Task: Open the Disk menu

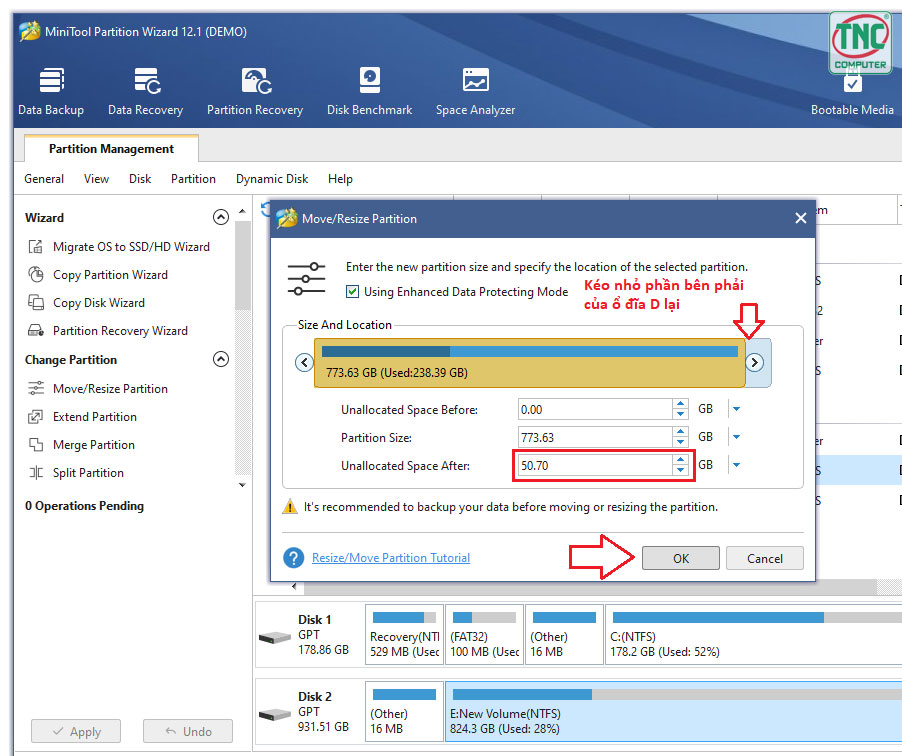Action: click(x=140, y=179)
